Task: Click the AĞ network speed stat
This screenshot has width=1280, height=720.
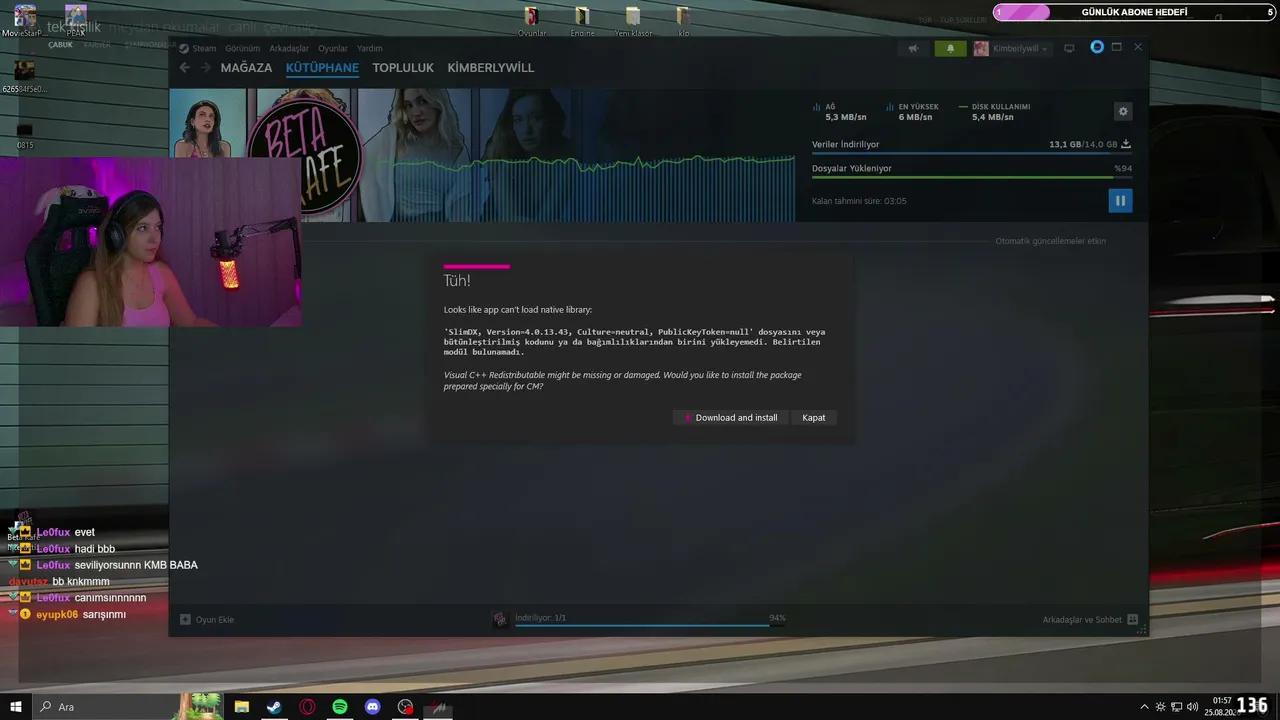Action: pyautogui.click(x=840, y=112)
